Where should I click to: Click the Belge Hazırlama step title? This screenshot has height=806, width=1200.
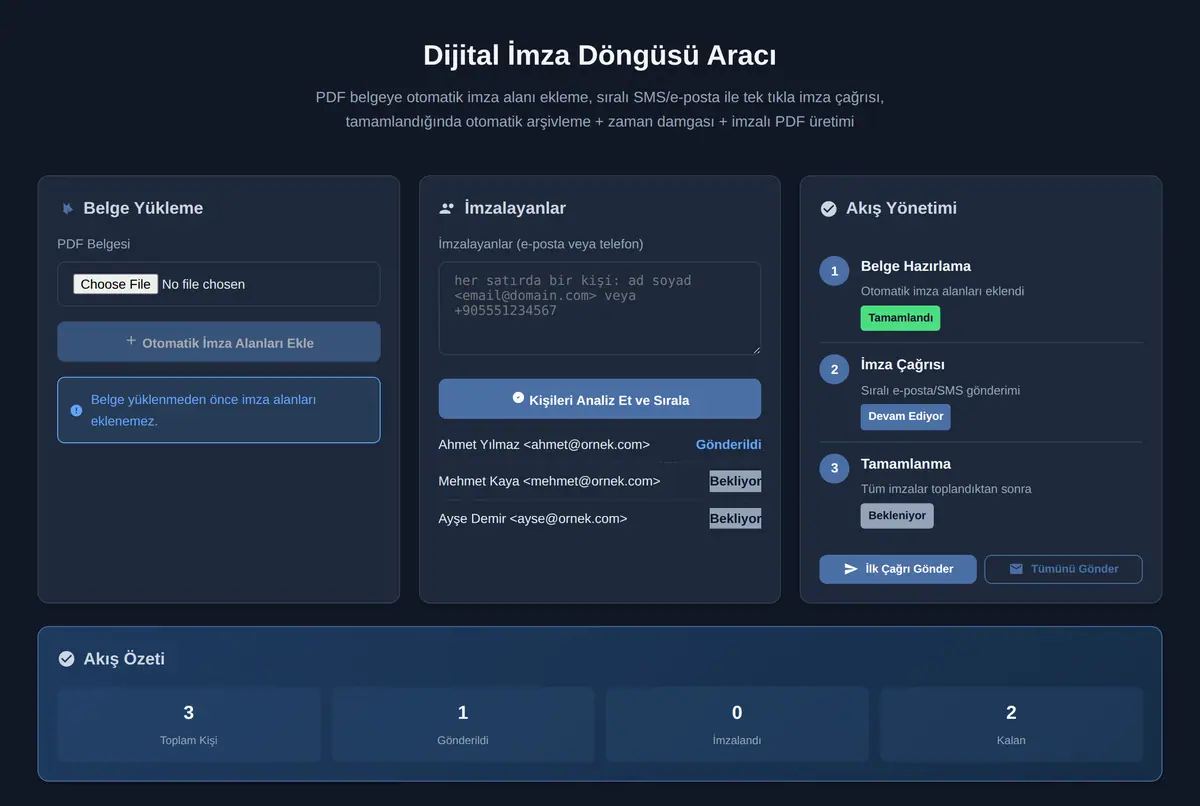coord(916,266)
